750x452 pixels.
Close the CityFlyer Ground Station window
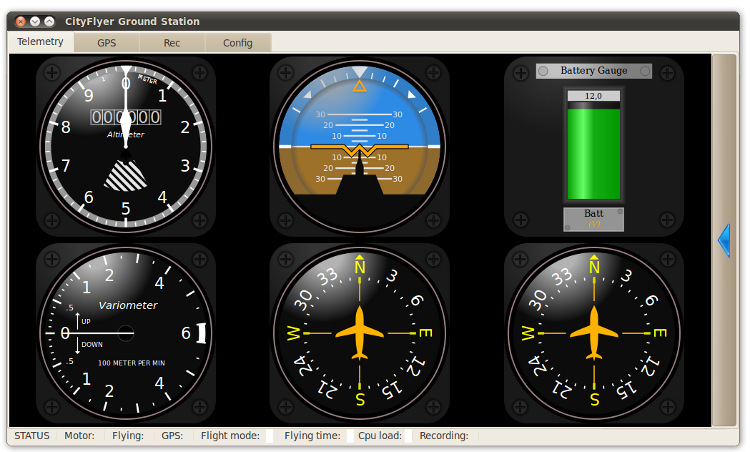(x=21, y=21)
